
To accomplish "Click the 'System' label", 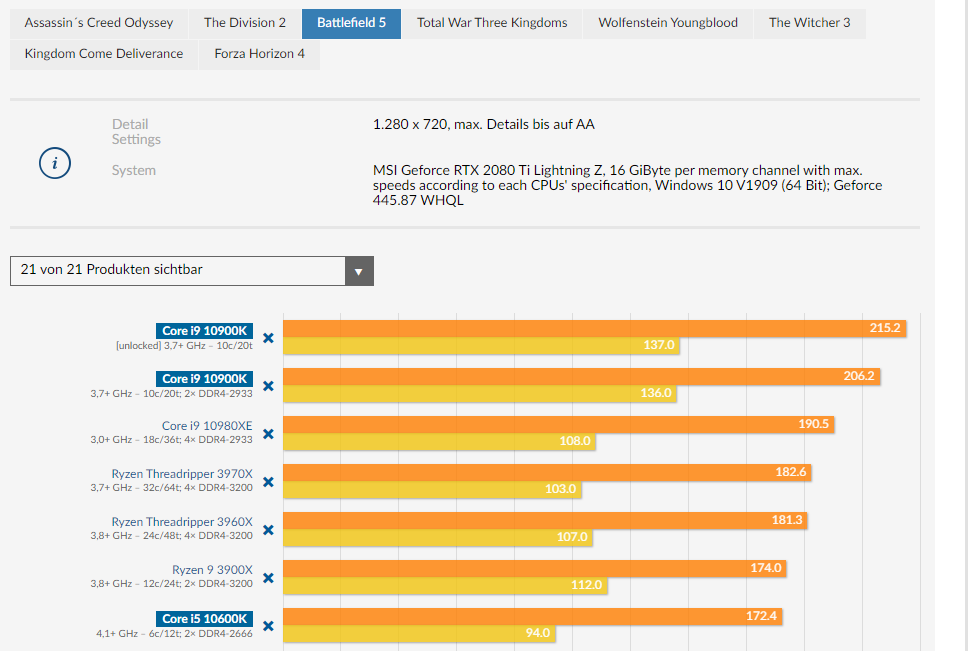I will point(133,170).
